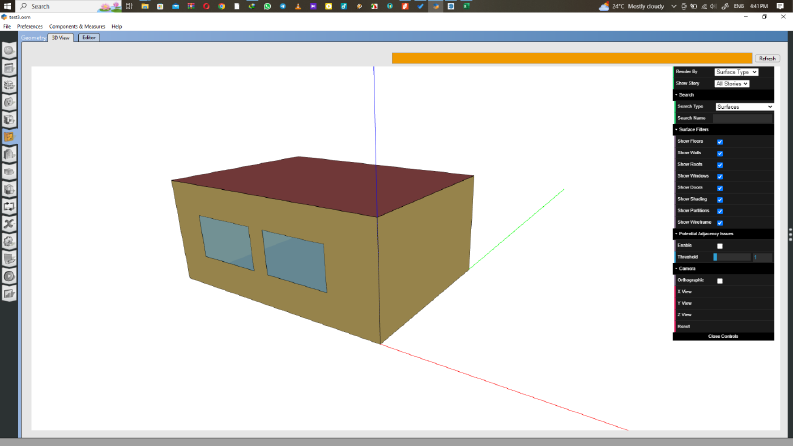Click the Threshold numeric value field
The image size is (793, 446).
pyautogui.click(x=762, y=257)
